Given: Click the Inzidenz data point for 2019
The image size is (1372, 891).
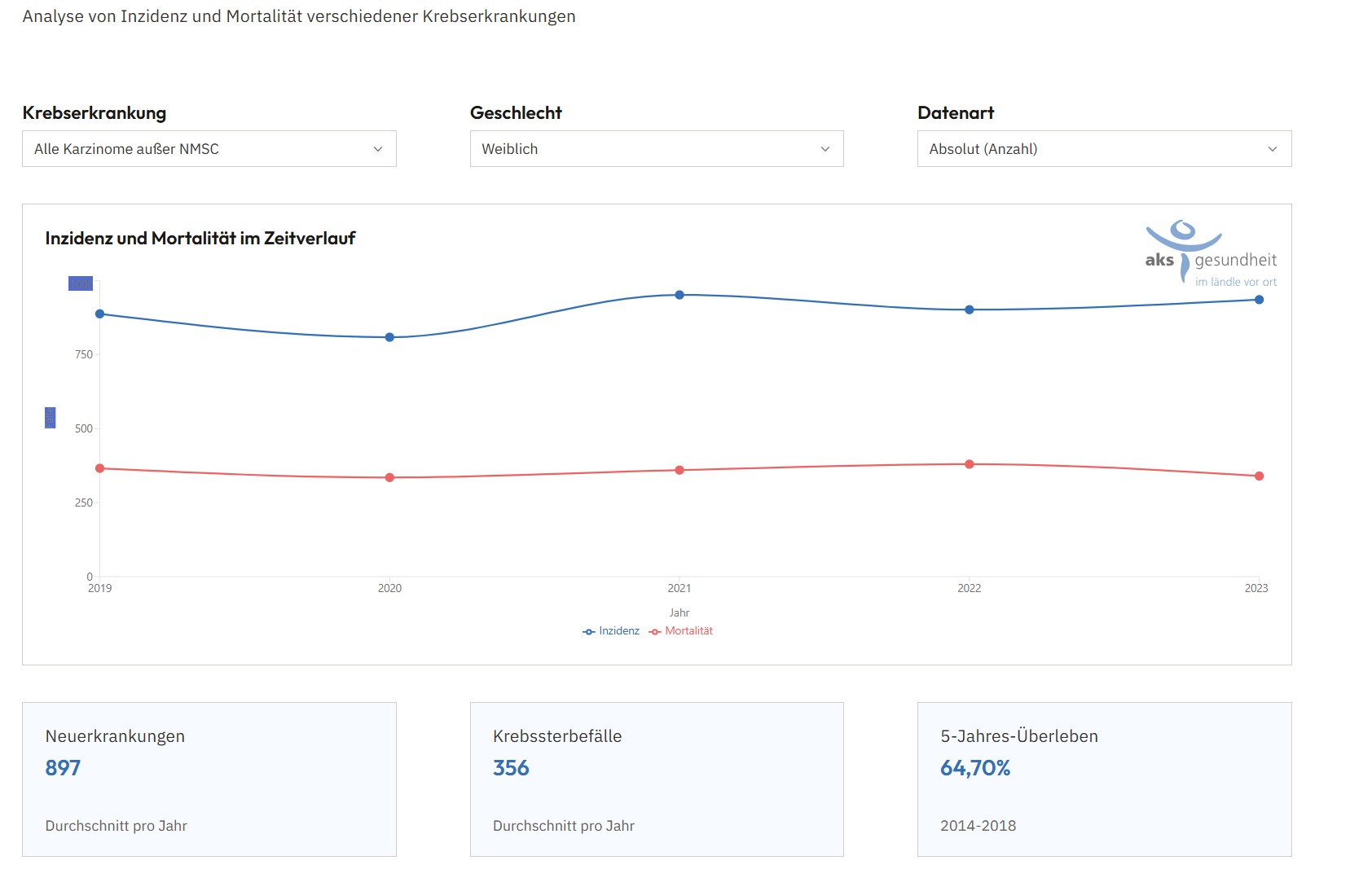Looking at the screenshot, I should pyautogui.click(x=100, y=314).
